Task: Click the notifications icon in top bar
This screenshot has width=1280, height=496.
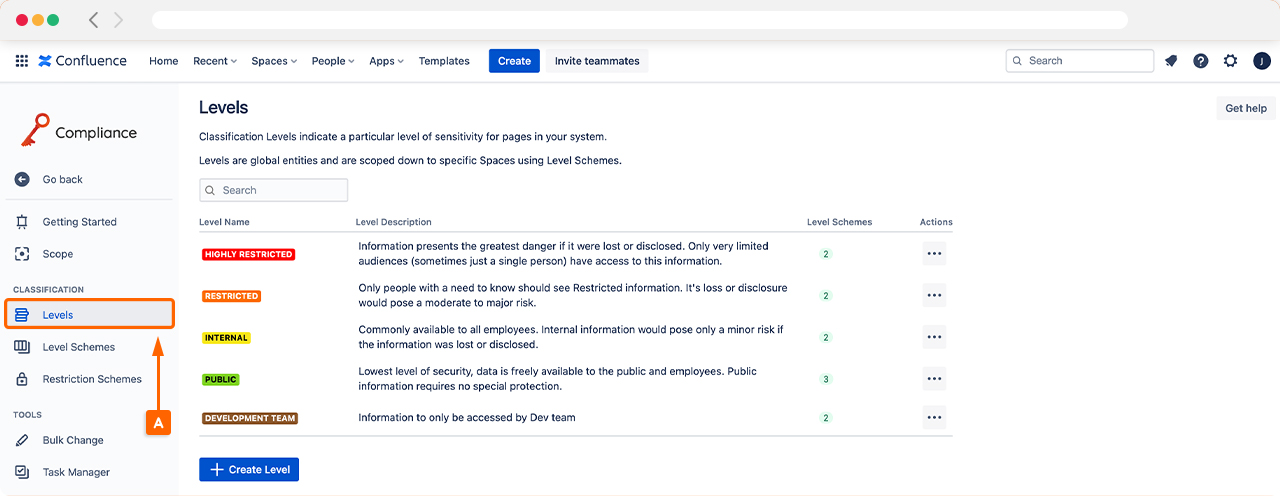Action: pos(1171,61)
